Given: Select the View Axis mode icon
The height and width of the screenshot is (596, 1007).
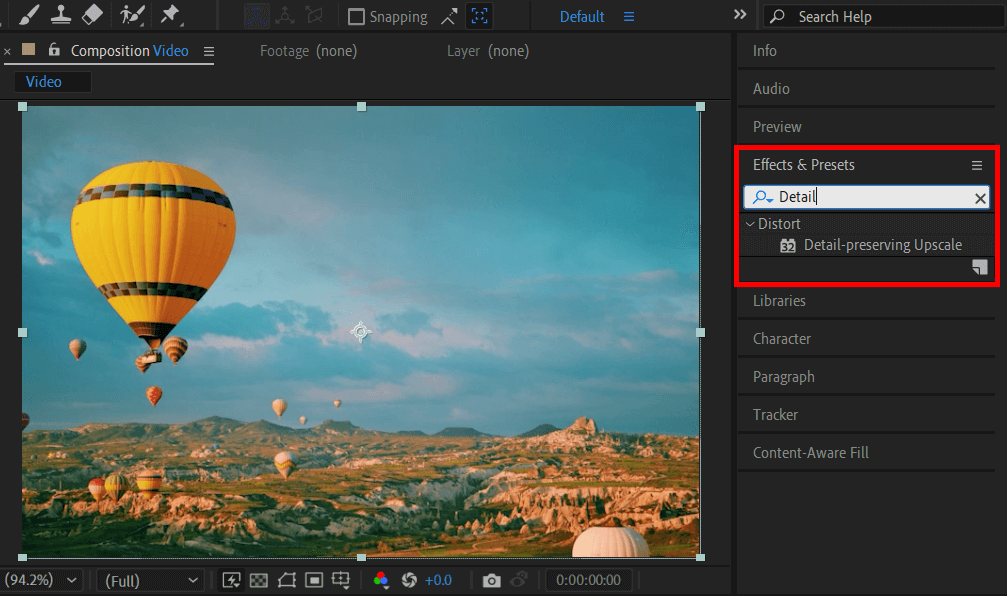Looking at the screenshot, I should pyautogui.click(x=314, y=15).
